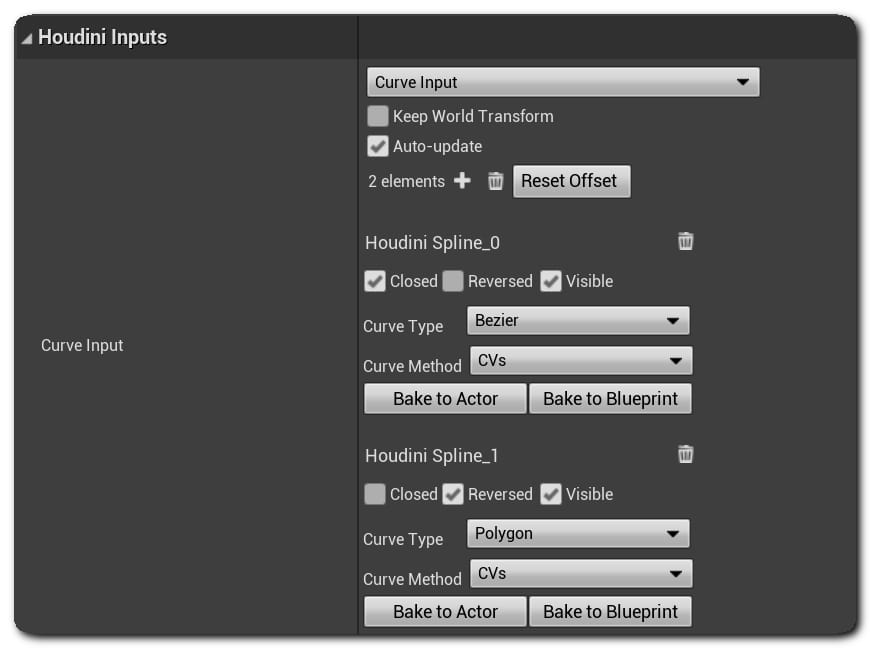Uncheck Reversed for Houdini Spline_1
This screenshot has width=870, height=648.
[453, 494]
